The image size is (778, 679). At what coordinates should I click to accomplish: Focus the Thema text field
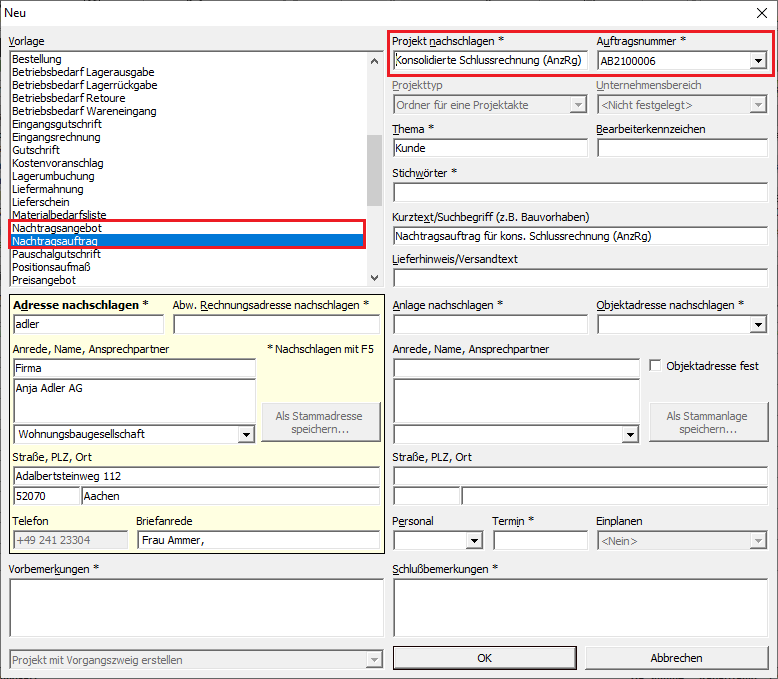(490, 148)
